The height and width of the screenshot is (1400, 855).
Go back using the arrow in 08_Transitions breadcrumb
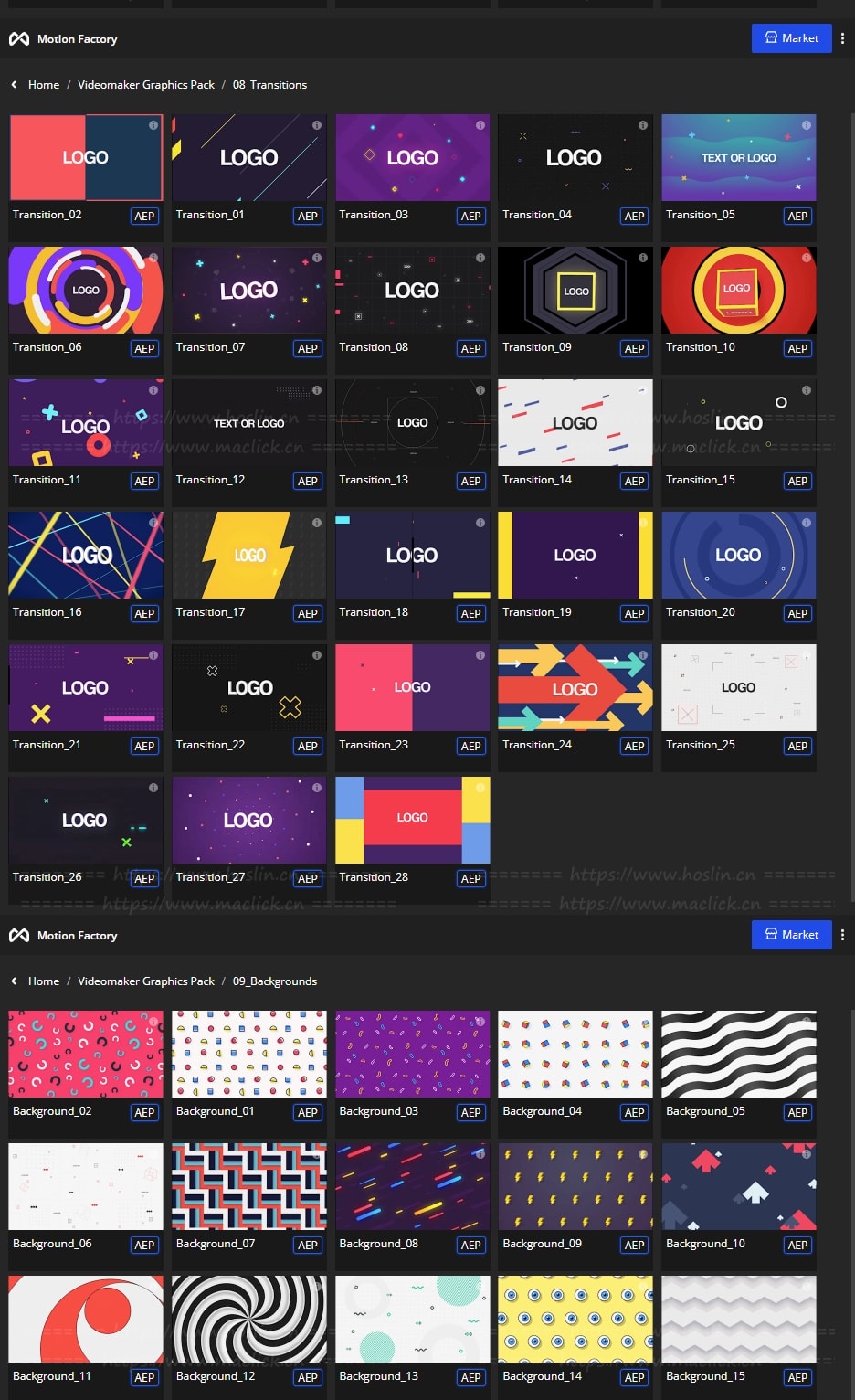tap(14, 85)
